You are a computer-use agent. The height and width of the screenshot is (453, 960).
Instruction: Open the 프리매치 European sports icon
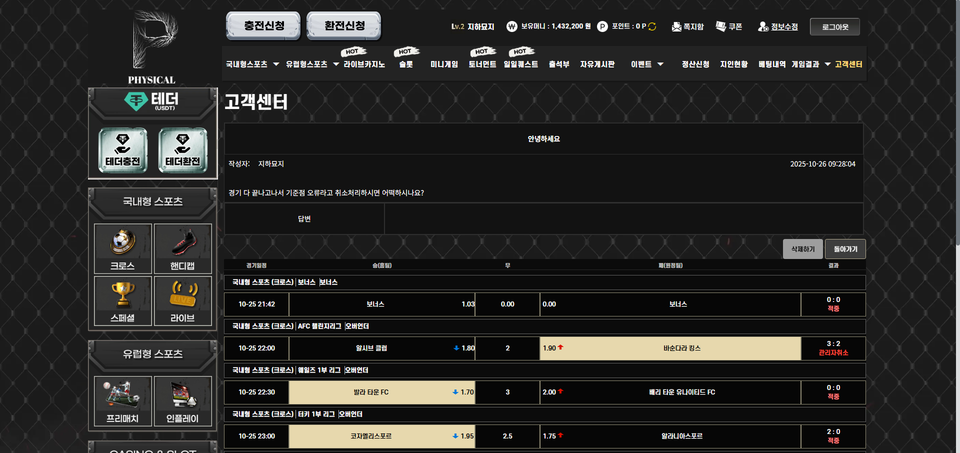(122, 401)
